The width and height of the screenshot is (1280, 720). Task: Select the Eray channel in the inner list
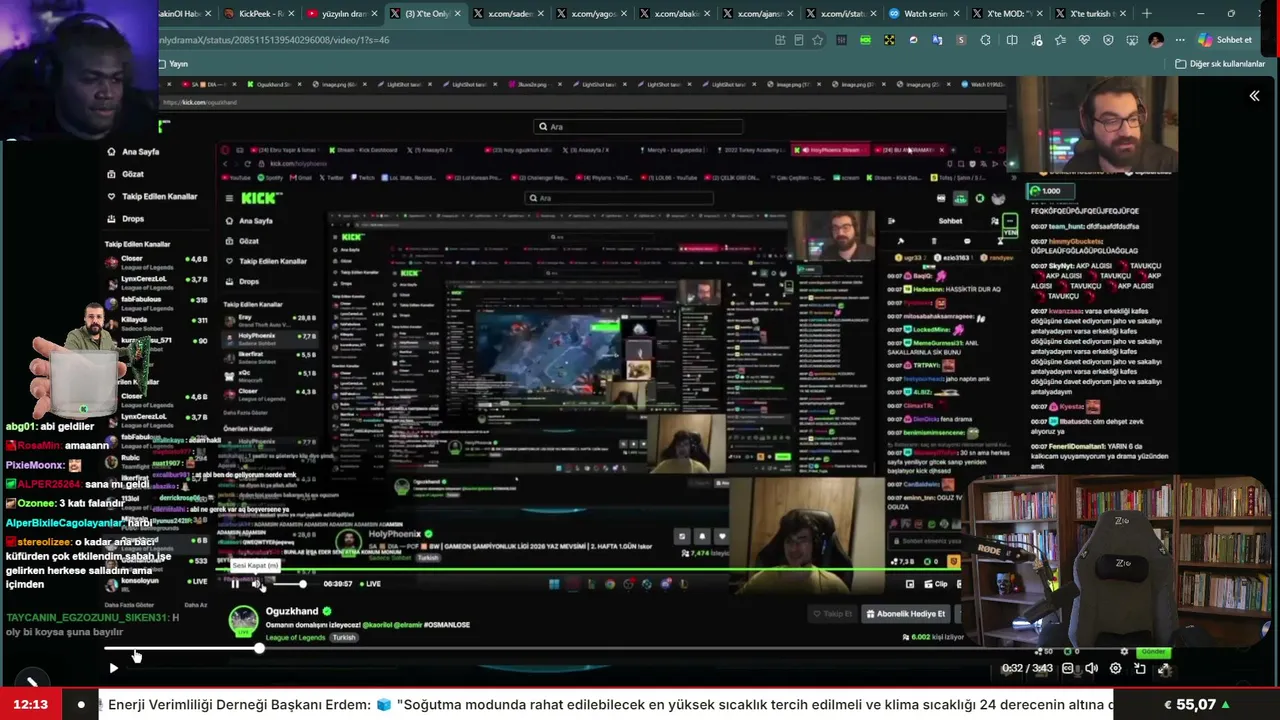[271, 320]
